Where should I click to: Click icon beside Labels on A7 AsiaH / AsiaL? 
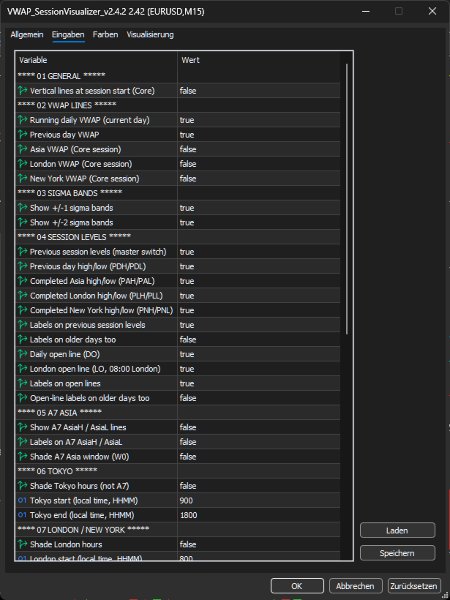tap(23, 442)
